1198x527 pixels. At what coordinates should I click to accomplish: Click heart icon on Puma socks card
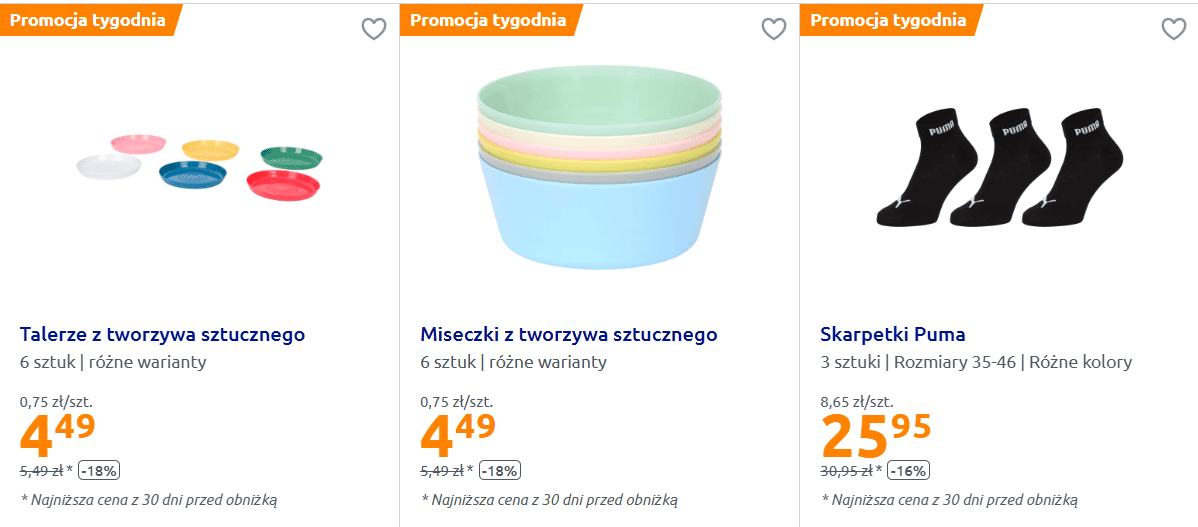point(1174,29)
